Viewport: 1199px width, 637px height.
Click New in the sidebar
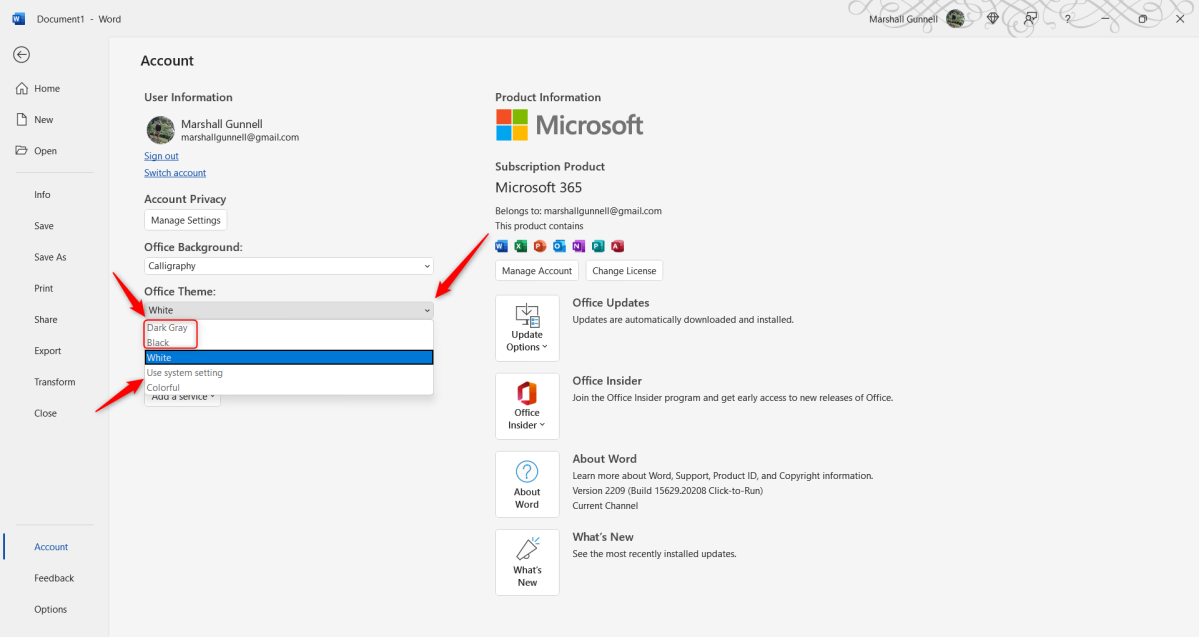coord(44,120)
